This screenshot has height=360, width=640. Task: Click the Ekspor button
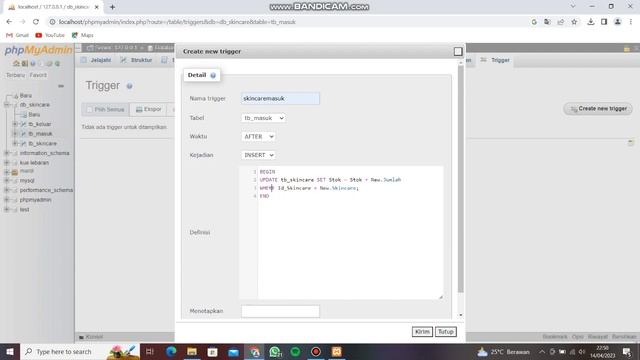pyautogui.click(x=149, y=109)
